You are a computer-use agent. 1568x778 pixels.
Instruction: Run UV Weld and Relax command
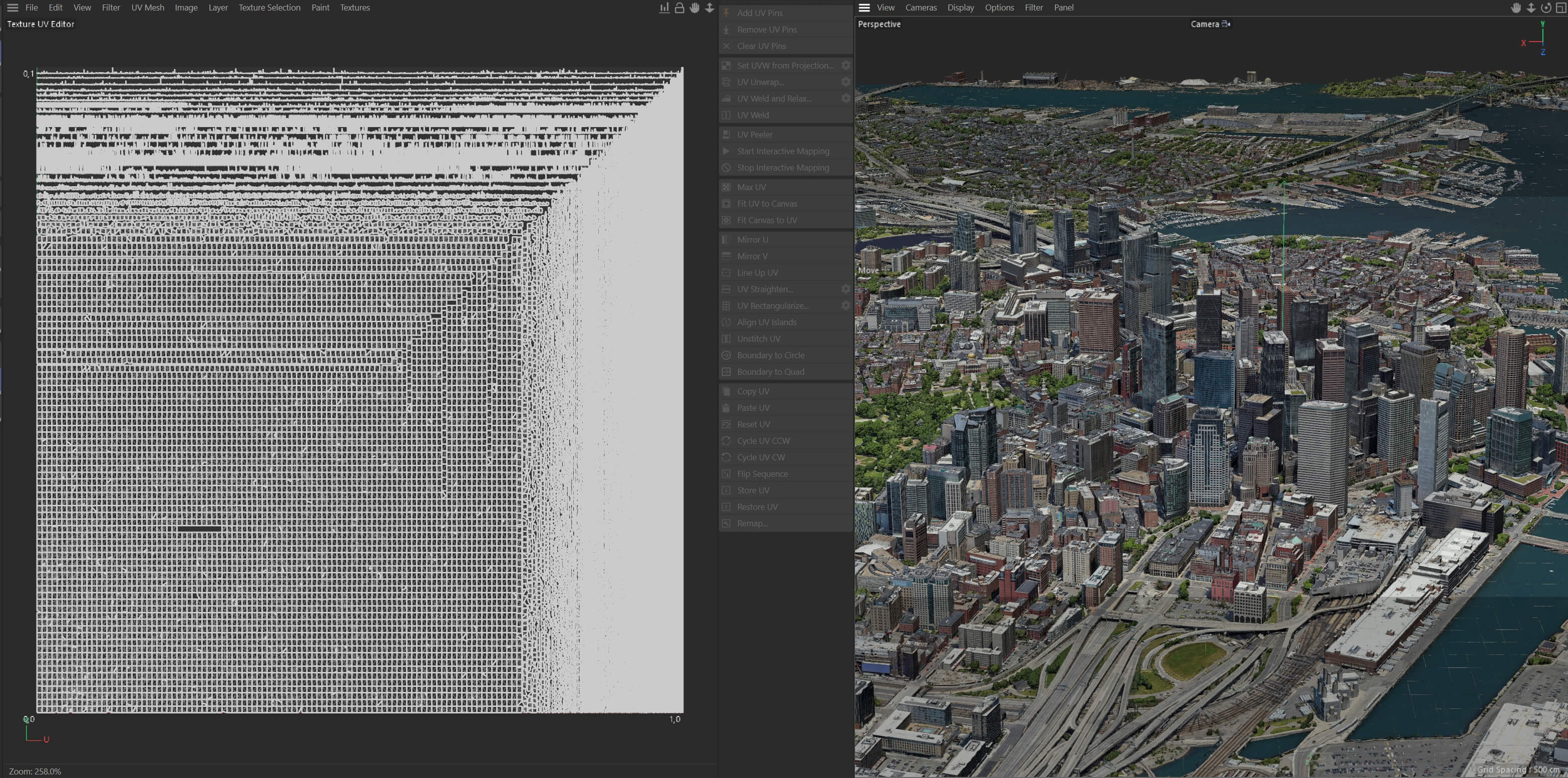(779, 98)
